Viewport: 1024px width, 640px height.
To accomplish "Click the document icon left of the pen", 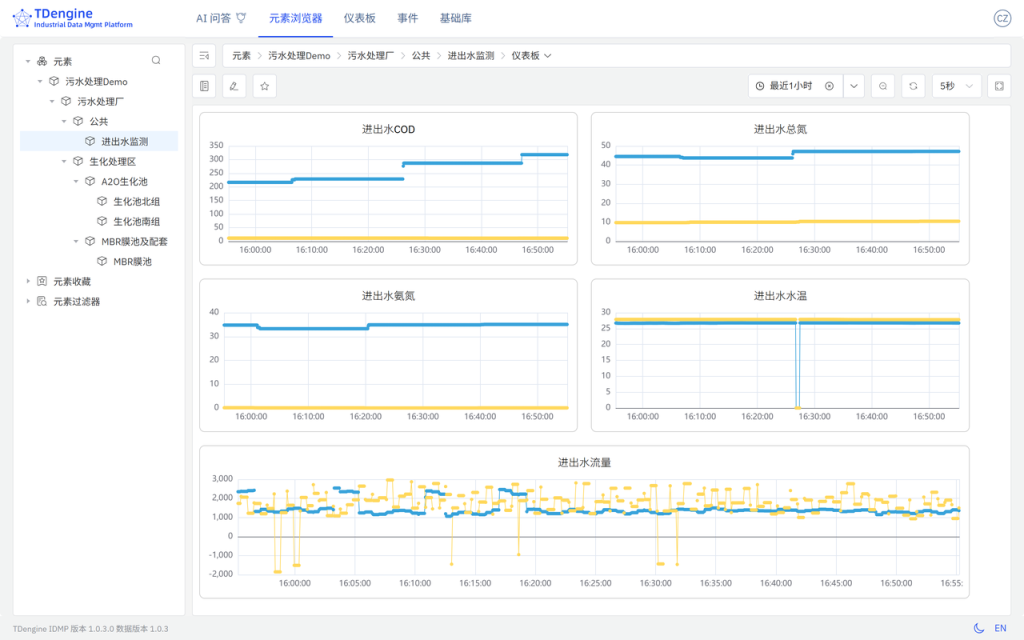I will tap(206, 86).
